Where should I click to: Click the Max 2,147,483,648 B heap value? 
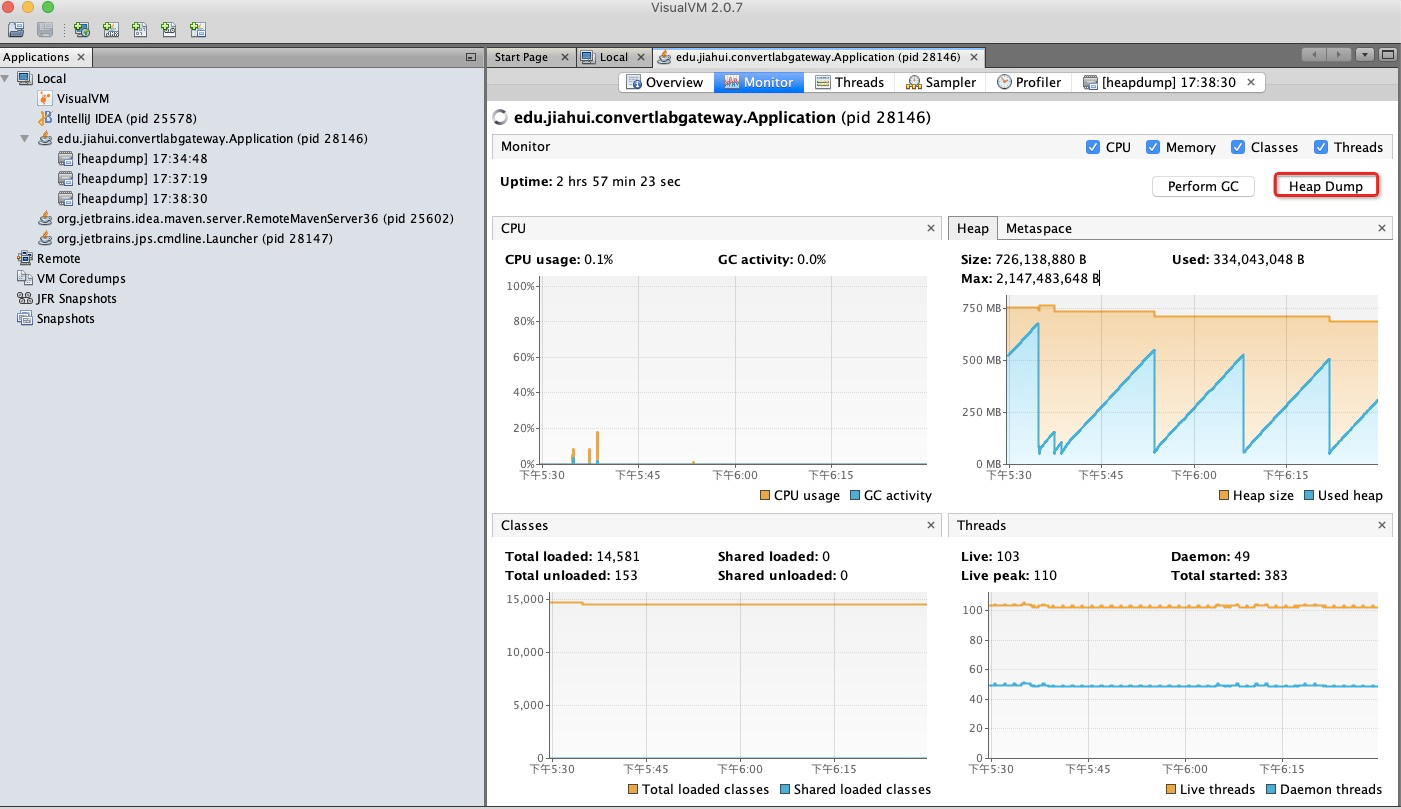pos(1046,278)
